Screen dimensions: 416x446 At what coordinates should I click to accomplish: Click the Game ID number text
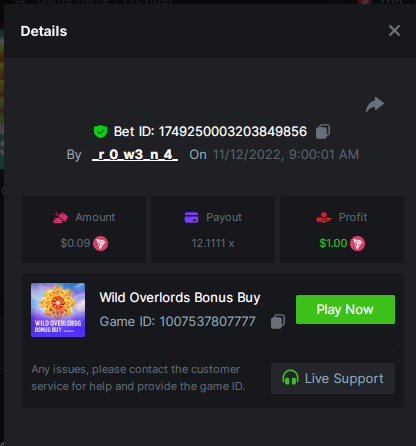(207, 322)
